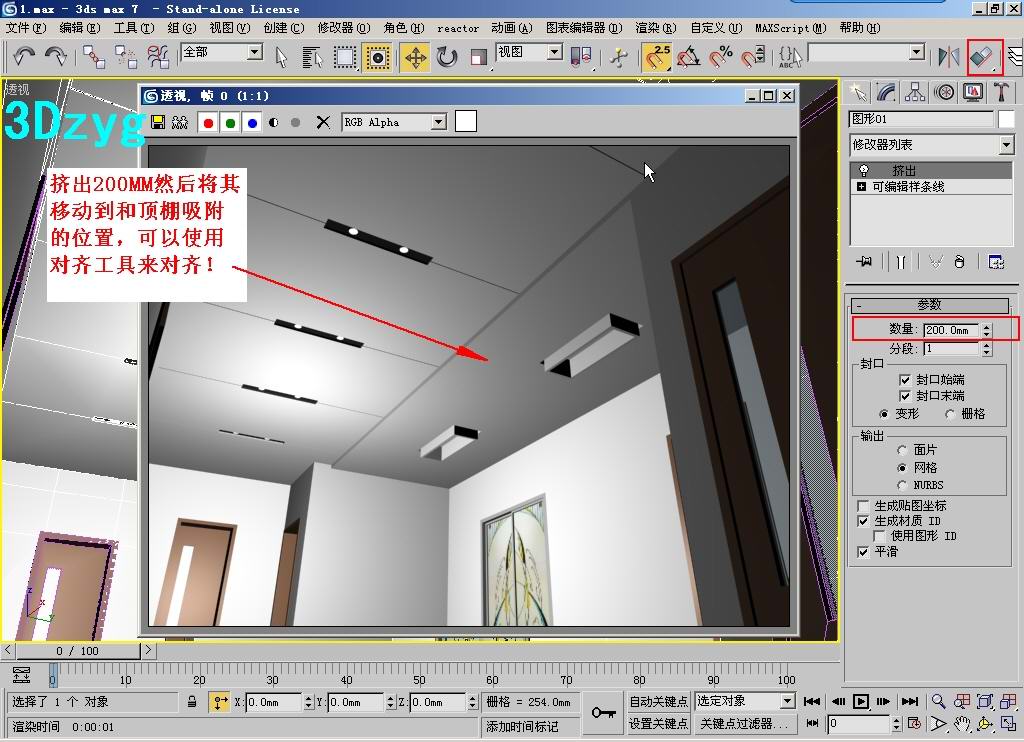This screenshot has height=742, width=1024.
Task: Activate the Select and Move tool
Action: (415, 57)
